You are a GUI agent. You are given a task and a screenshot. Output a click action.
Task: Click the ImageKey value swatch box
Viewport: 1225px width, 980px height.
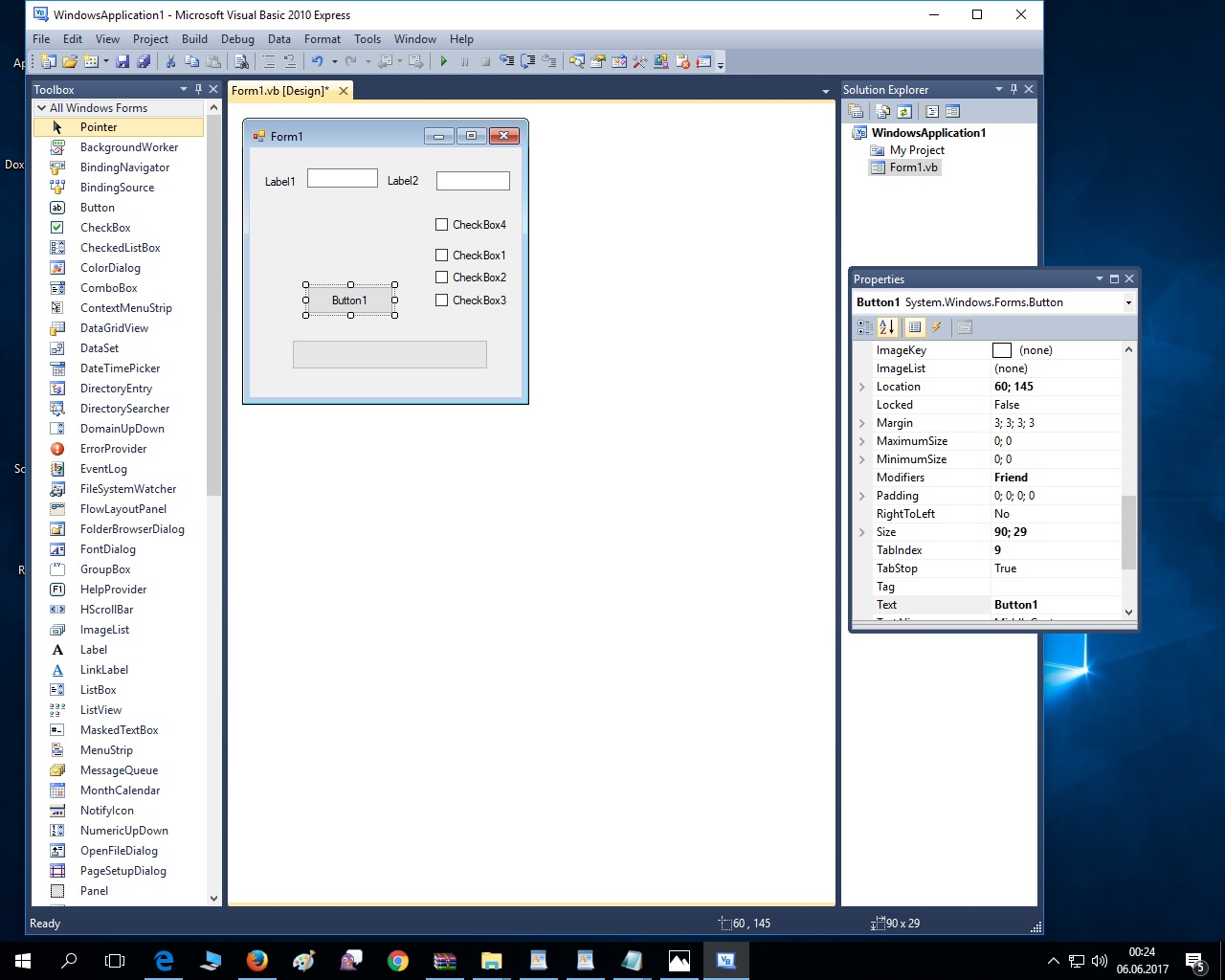(1002, 350)
